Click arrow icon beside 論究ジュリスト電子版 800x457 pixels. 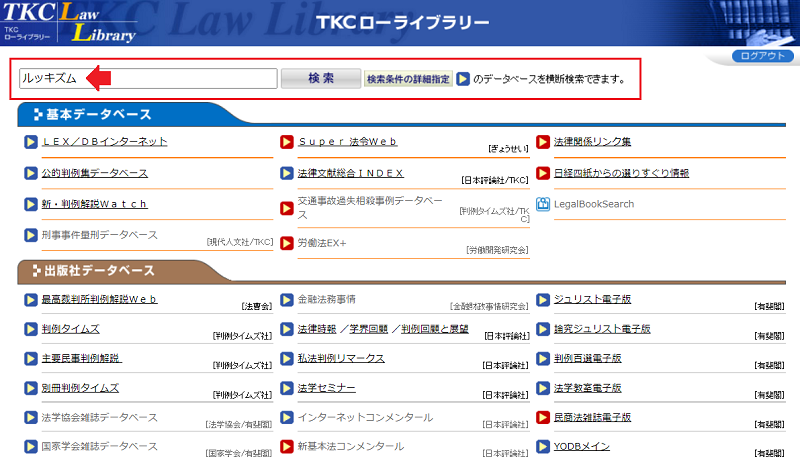pos(543,329)
